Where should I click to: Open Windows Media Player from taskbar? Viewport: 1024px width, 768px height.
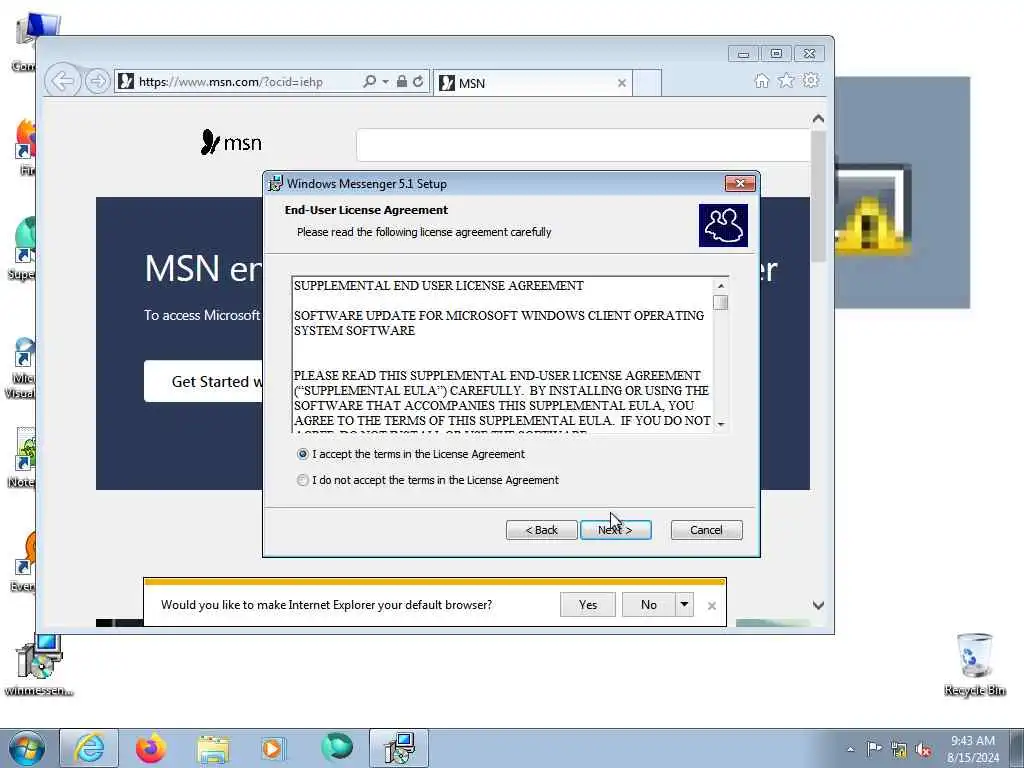(274, 748)
